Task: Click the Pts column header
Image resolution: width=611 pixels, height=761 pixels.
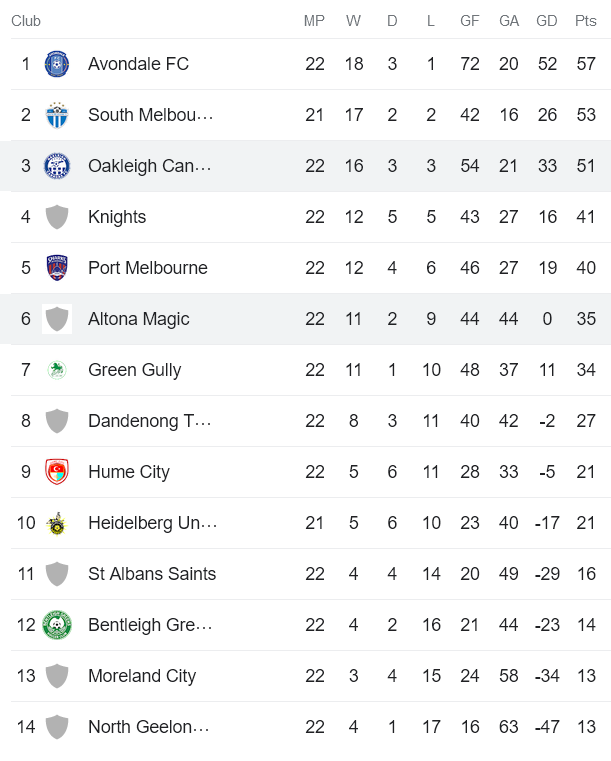Action: (x=586, y=21)
